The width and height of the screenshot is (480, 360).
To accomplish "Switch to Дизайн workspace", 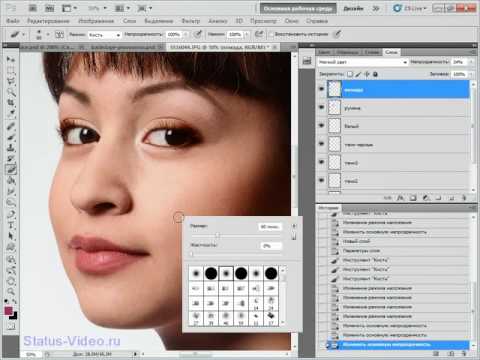I will [353, 9].
